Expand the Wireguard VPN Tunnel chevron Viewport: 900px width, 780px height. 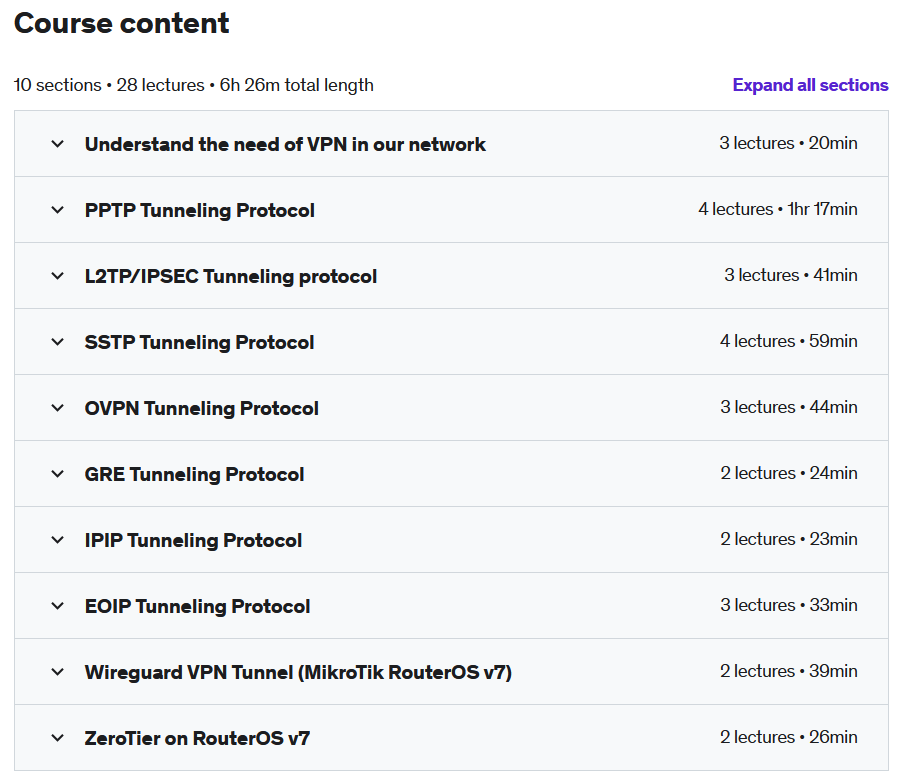57,672
